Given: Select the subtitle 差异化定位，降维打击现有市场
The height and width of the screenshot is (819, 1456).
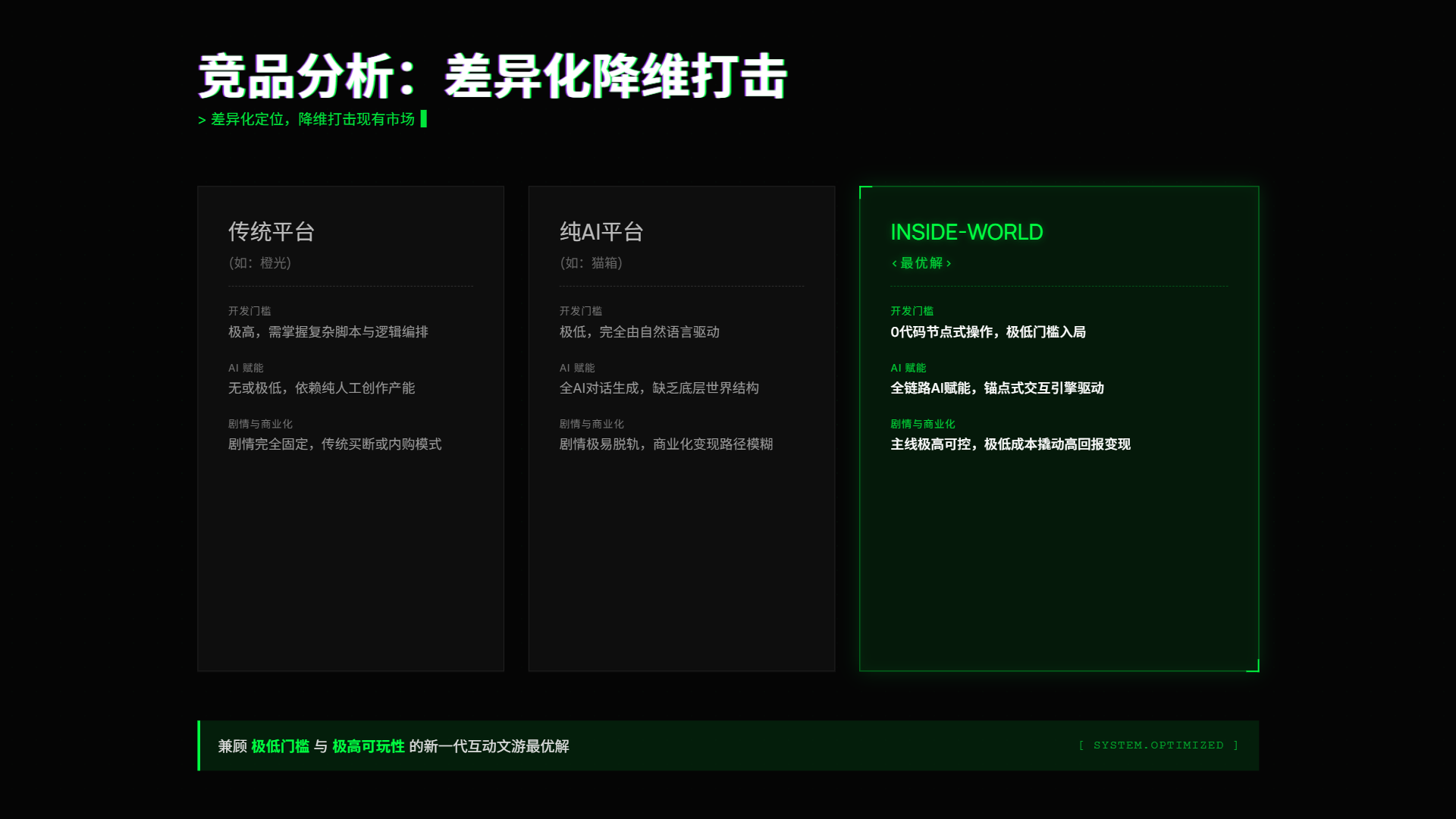Looking at the screenshot, I should click(312, 119).
